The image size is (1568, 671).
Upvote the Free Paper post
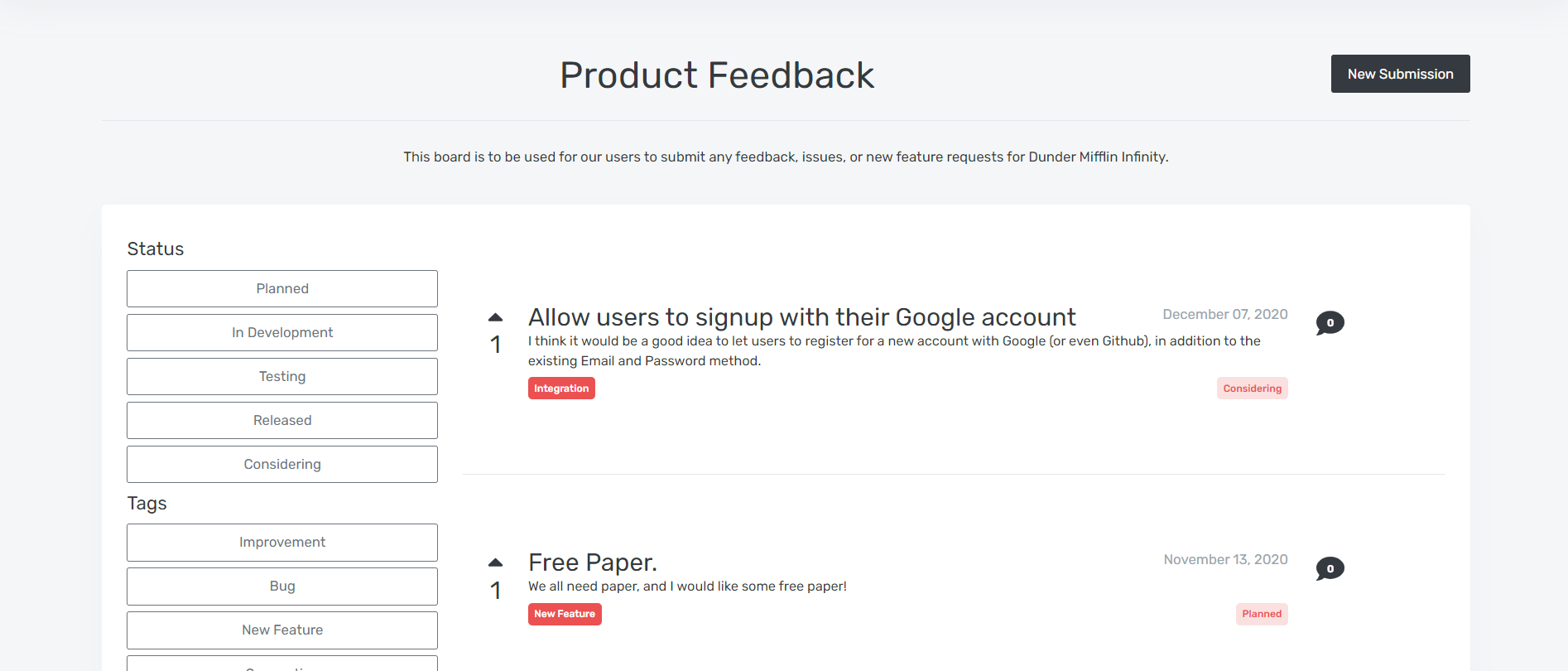[495, 562]
